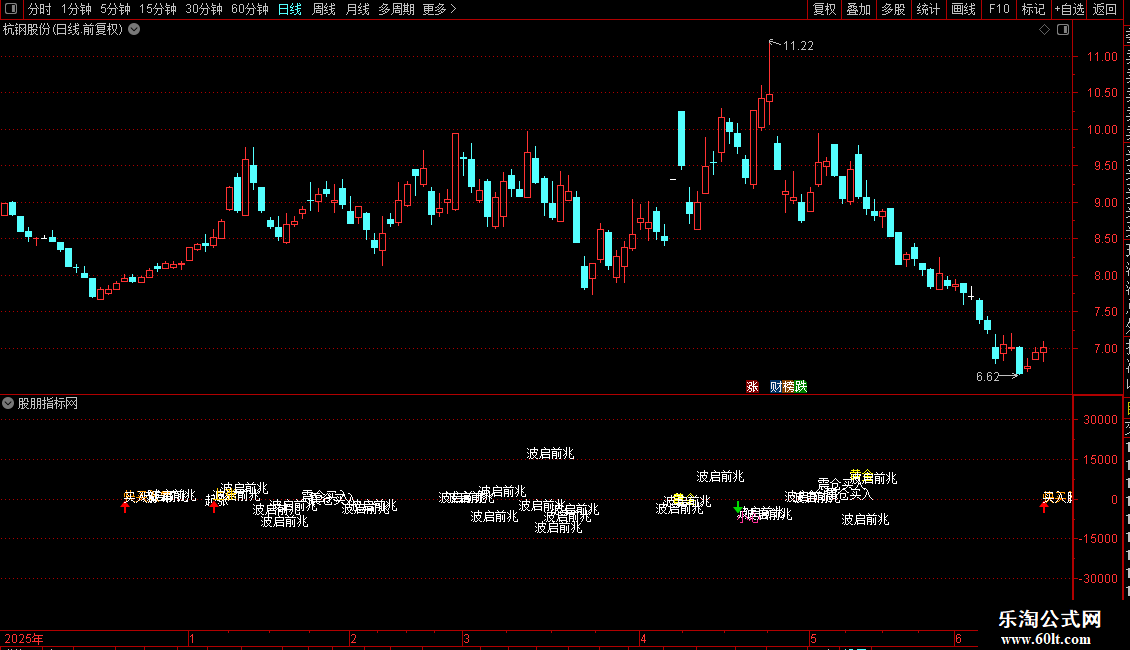Select the 1分钟 period tab
Viewport: 1130px width, 650px height.
(x=76, y=9)
